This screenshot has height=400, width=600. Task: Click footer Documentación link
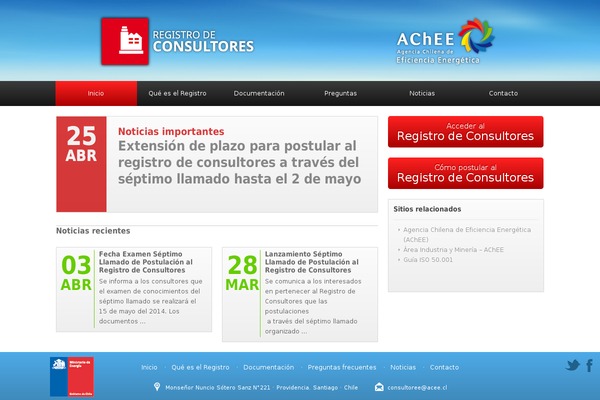(x=269, y=367)
